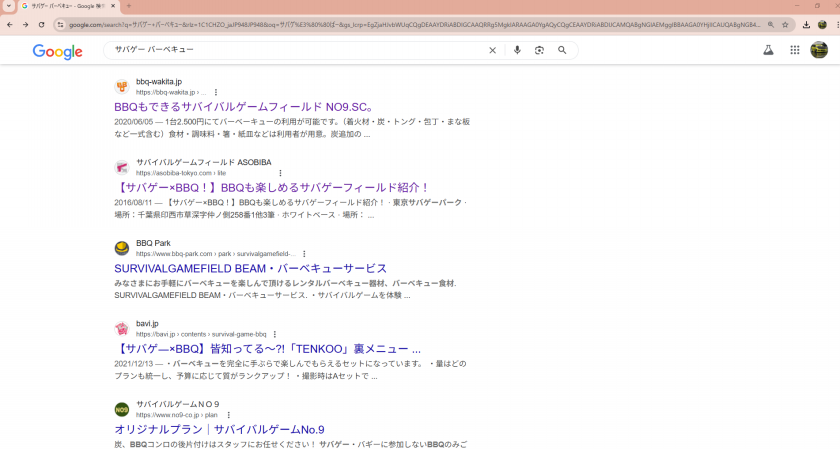Open more options for サバイバルゲームNO9 result
This screenshot has height=449, width=840.
[x=229, y=415]
